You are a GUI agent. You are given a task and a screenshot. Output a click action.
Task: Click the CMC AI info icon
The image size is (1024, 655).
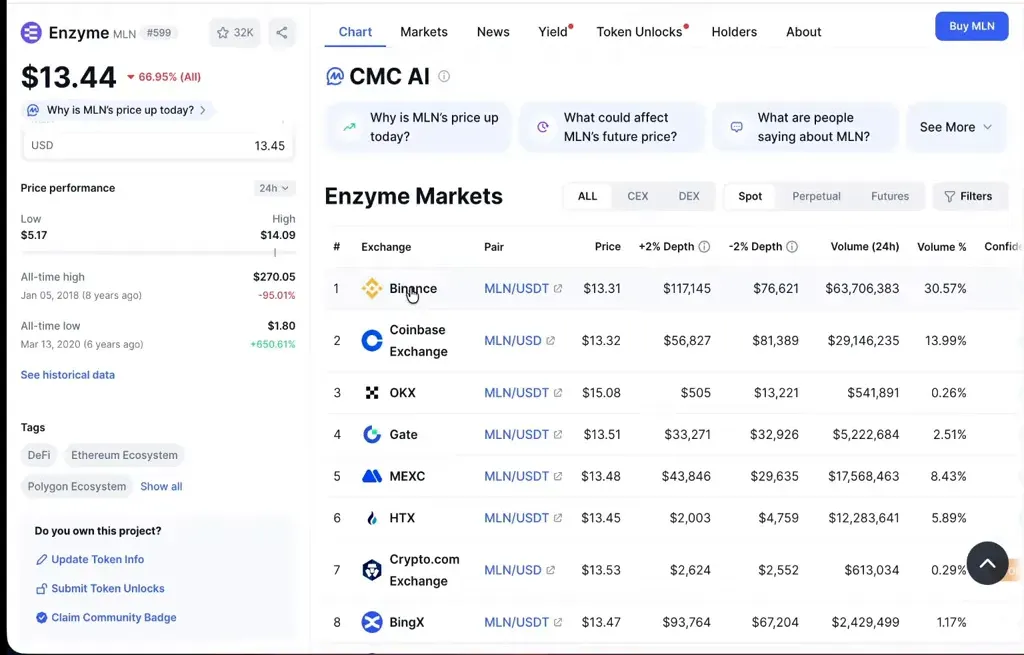coord(444,76)
